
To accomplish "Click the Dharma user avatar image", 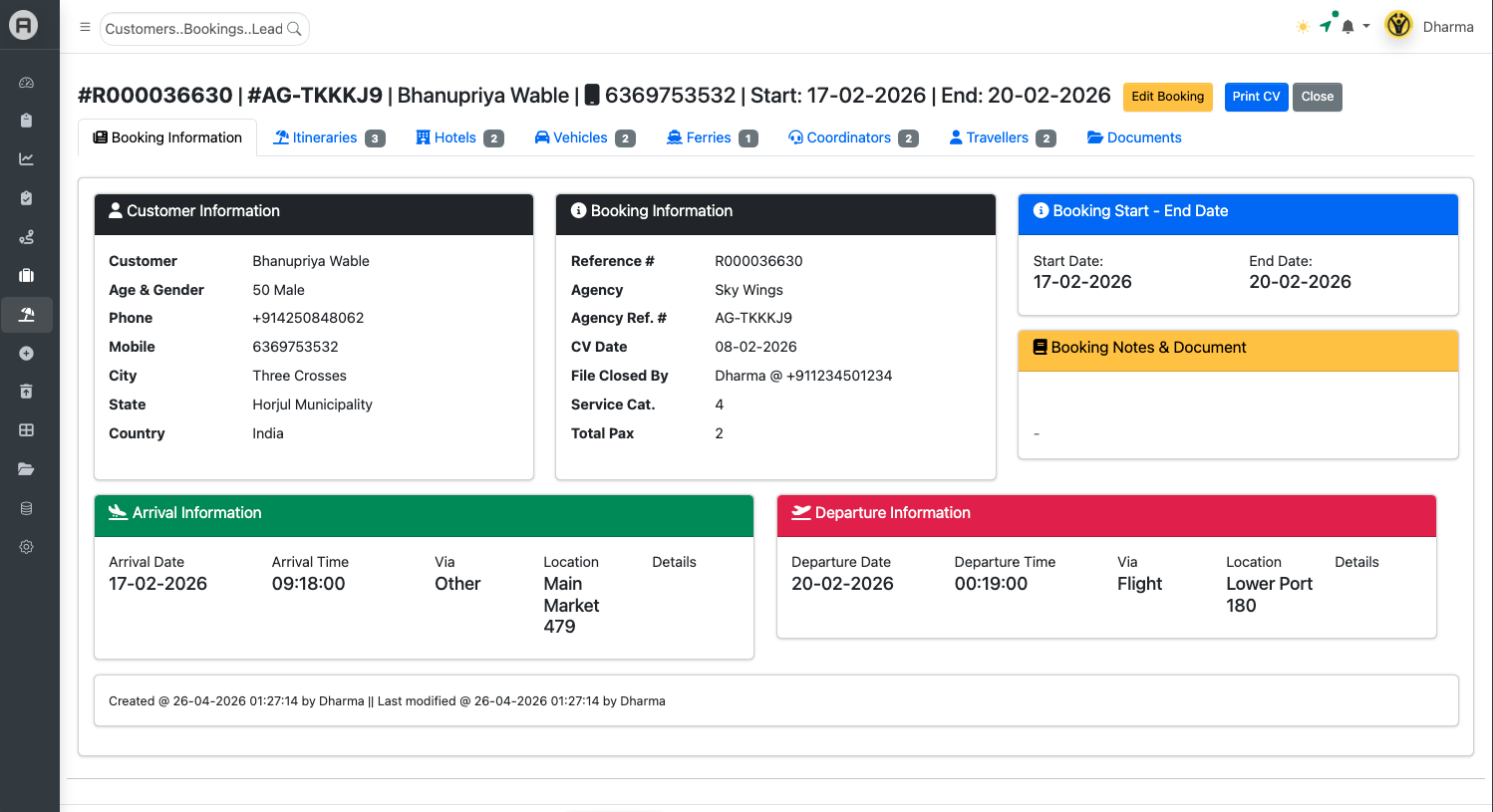I will (1399, 25).
